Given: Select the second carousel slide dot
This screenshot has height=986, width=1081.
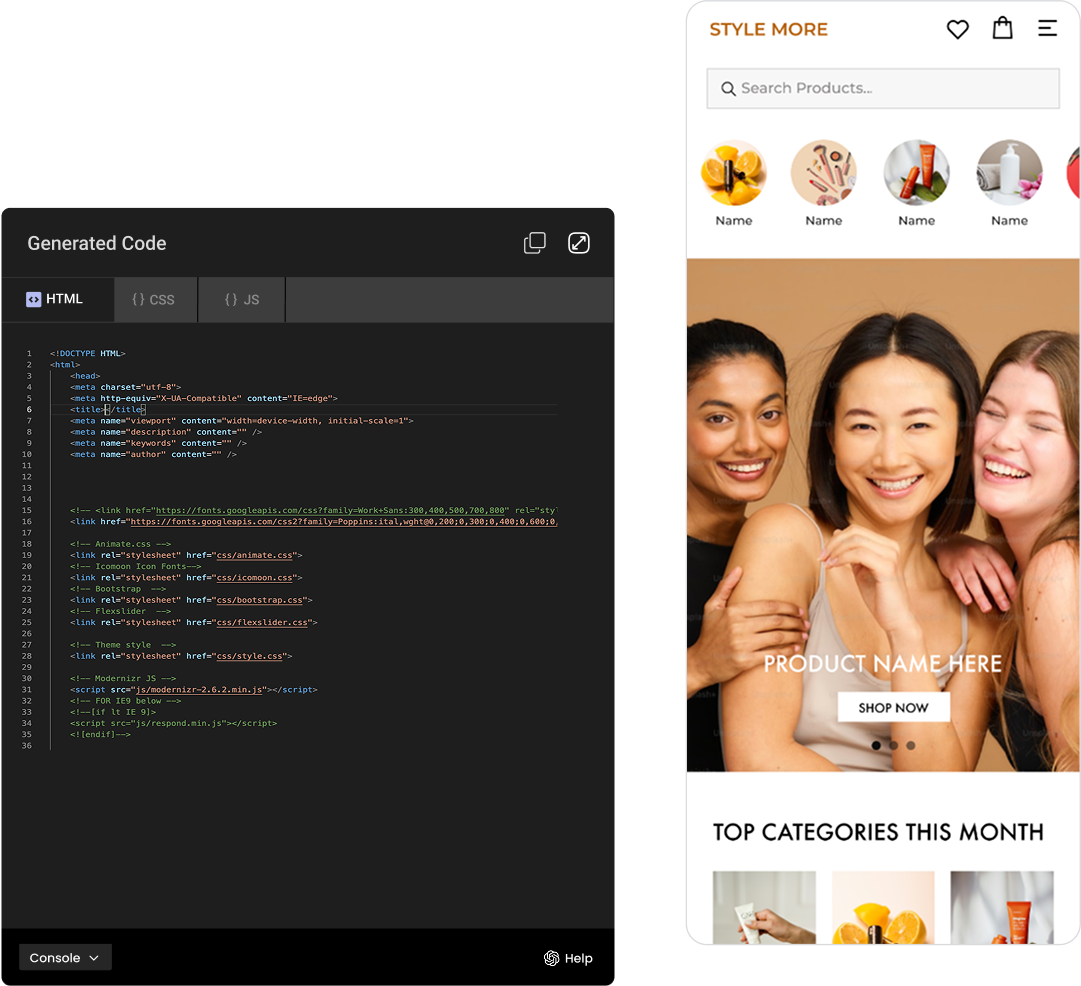Looking at the screenshot, I should point(894,745).
